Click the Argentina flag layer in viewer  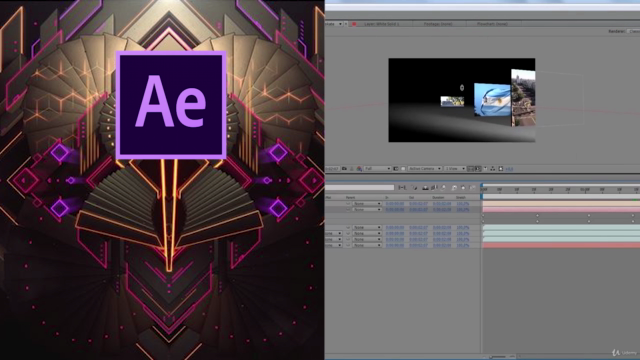coord(492,99)
